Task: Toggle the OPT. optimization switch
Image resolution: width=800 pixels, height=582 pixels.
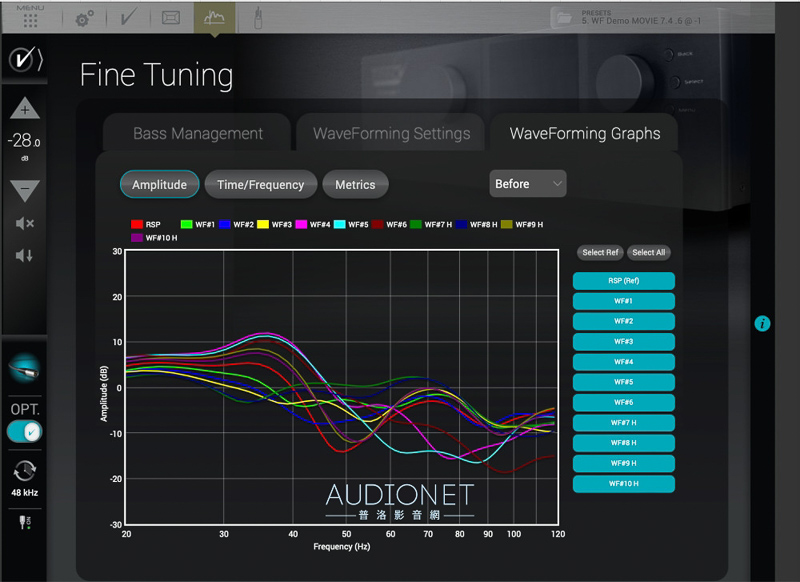Action: click(x=25, y=432)
